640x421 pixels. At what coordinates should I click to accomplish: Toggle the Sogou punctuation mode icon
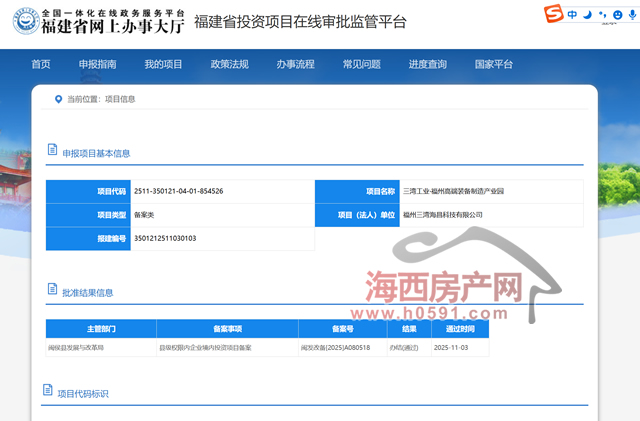coord(600,16)
